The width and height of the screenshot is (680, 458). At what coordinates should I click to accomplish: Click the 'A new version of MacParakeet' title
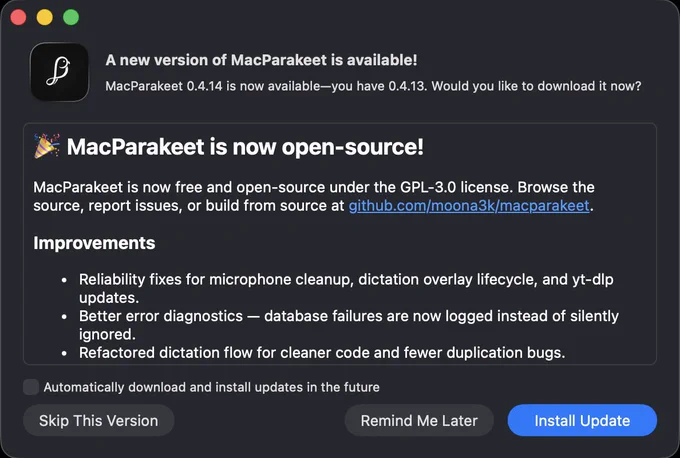(x=261, y=60)
